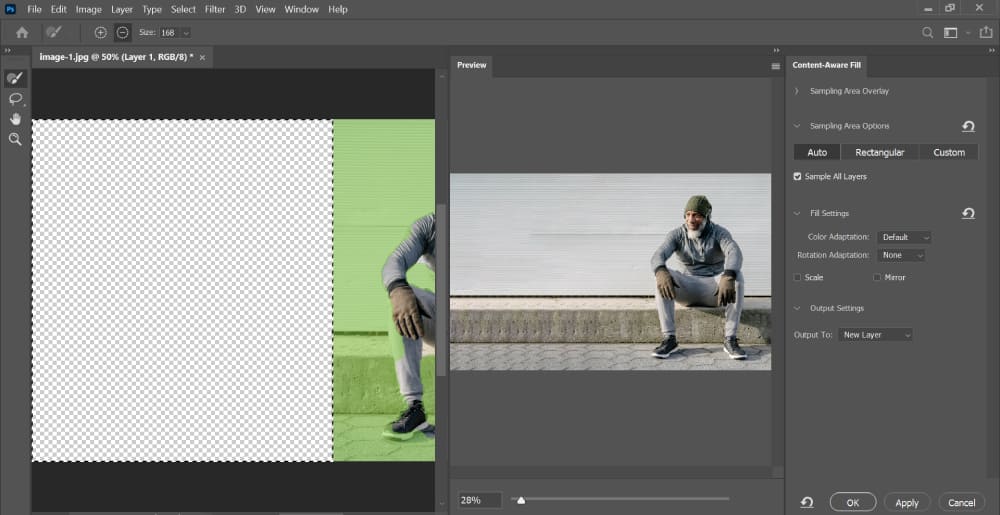Viewport: 1000px width, 515px height.
Task: Click the Home icon in options bar
Action: point(22,32)
